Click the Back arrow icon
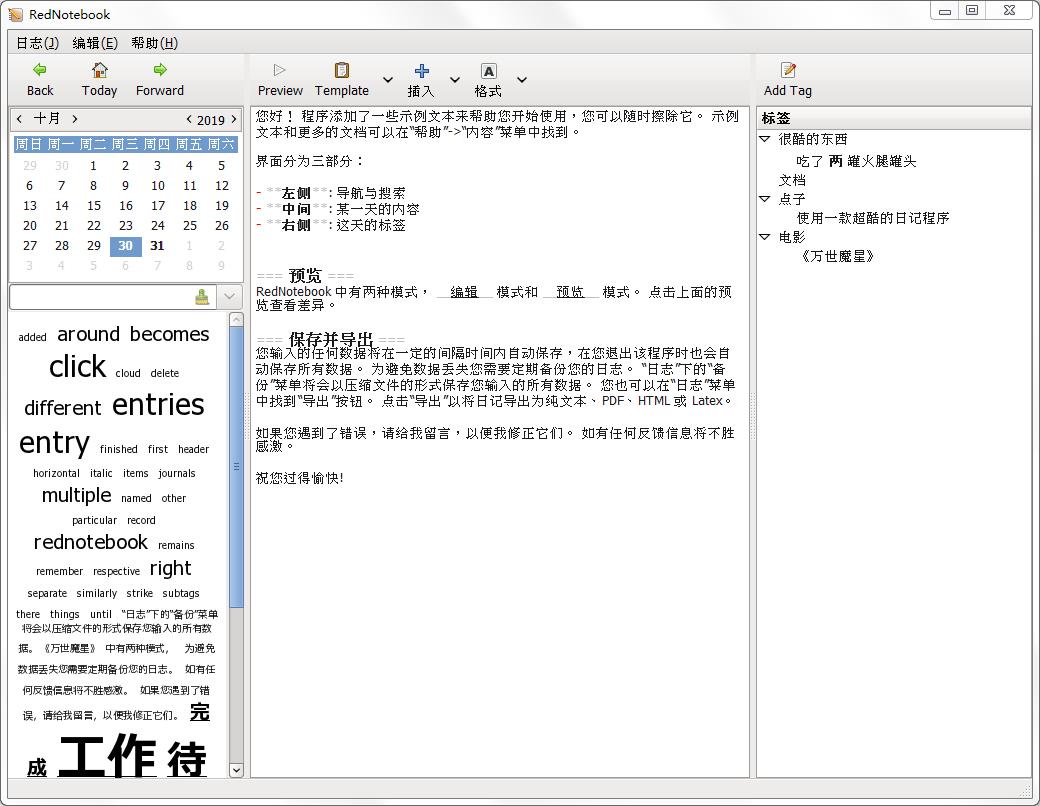This screenshot has width=1040, height=806. (40, 70)
